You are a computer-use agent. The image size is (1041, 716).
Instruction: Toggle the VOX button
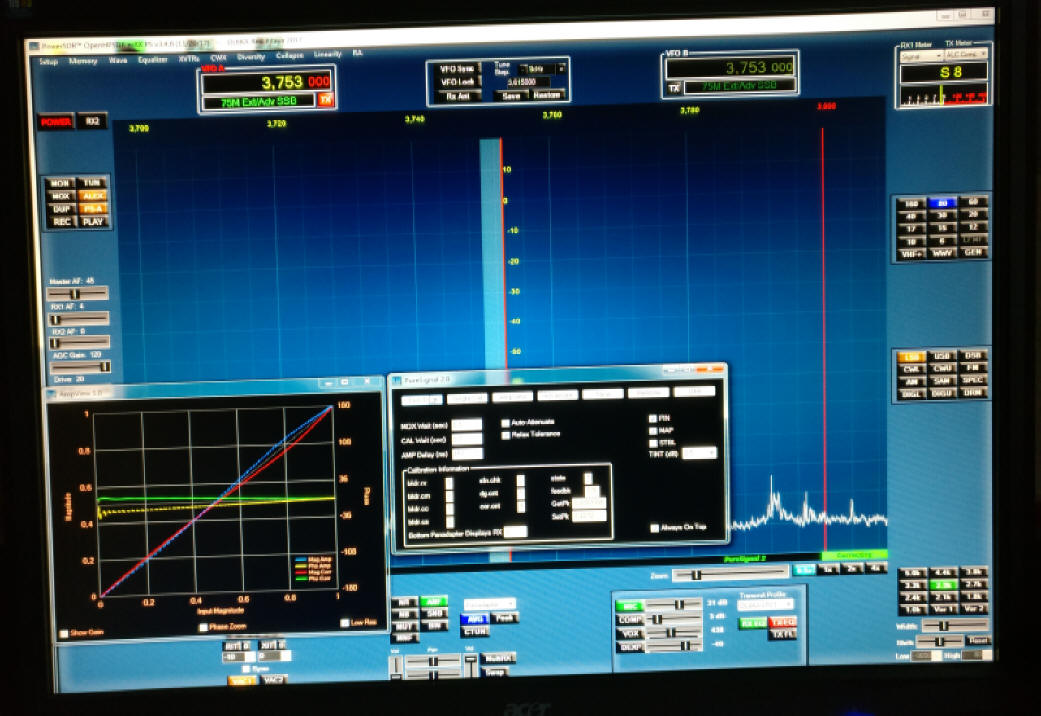[629, 634]
